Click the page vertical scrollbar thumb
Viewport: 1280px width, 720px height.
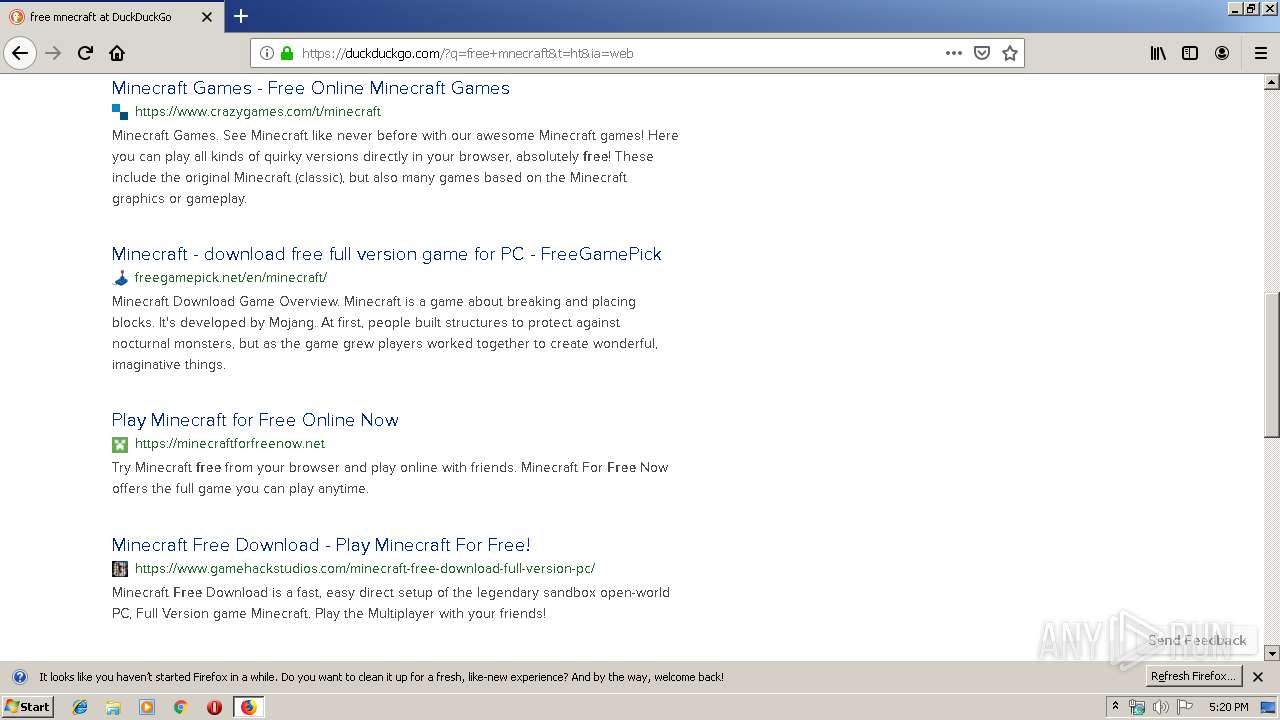[x=1272, y=364]
